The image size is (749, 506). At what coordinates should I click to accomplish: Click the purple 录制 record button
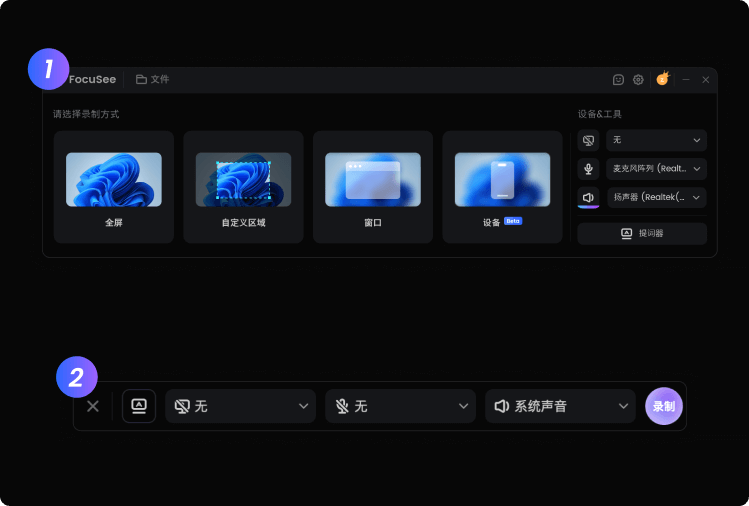663,406
